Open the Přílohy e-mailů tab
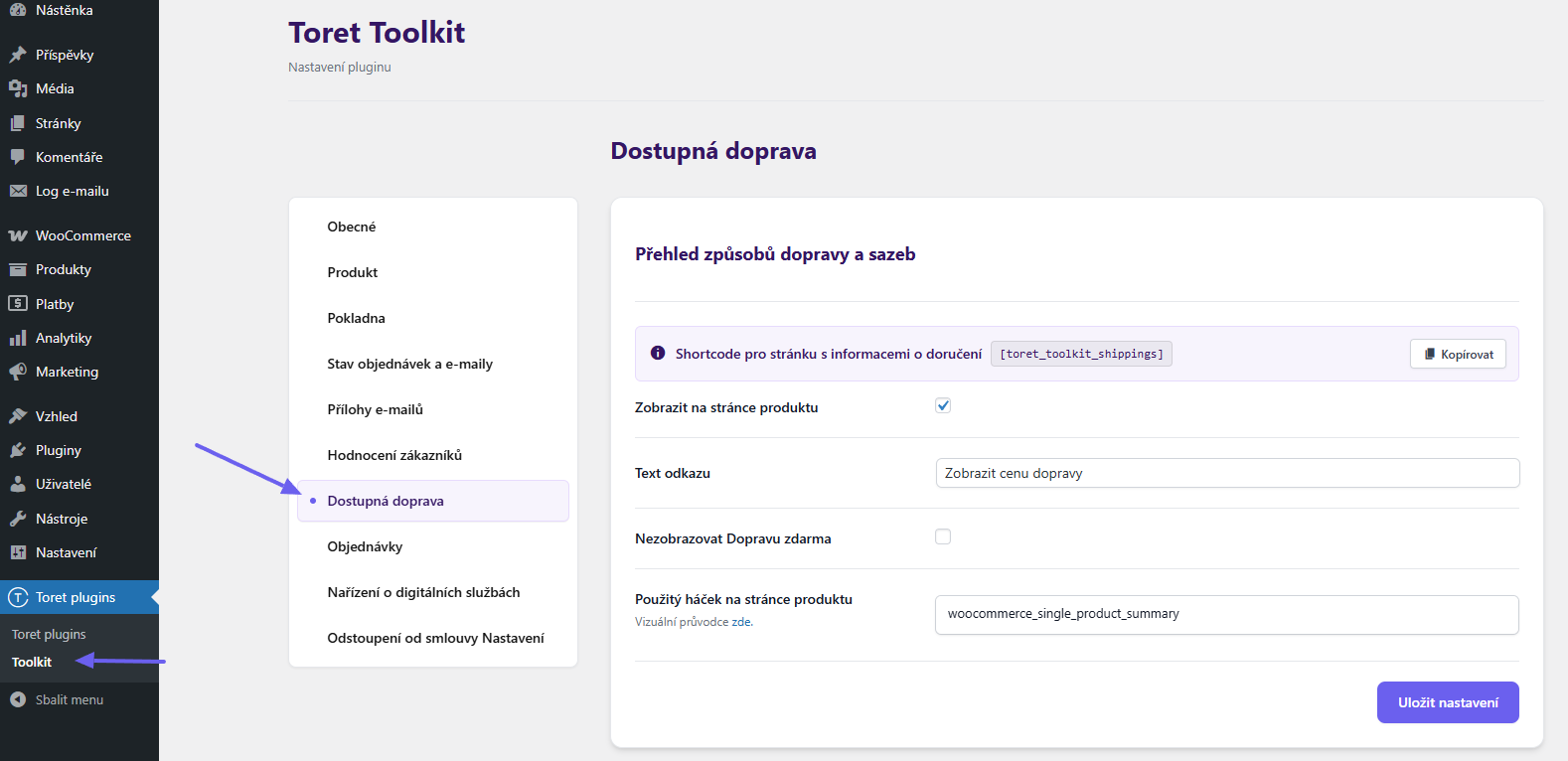This screenshot has height=761, width=1568. 433,409
